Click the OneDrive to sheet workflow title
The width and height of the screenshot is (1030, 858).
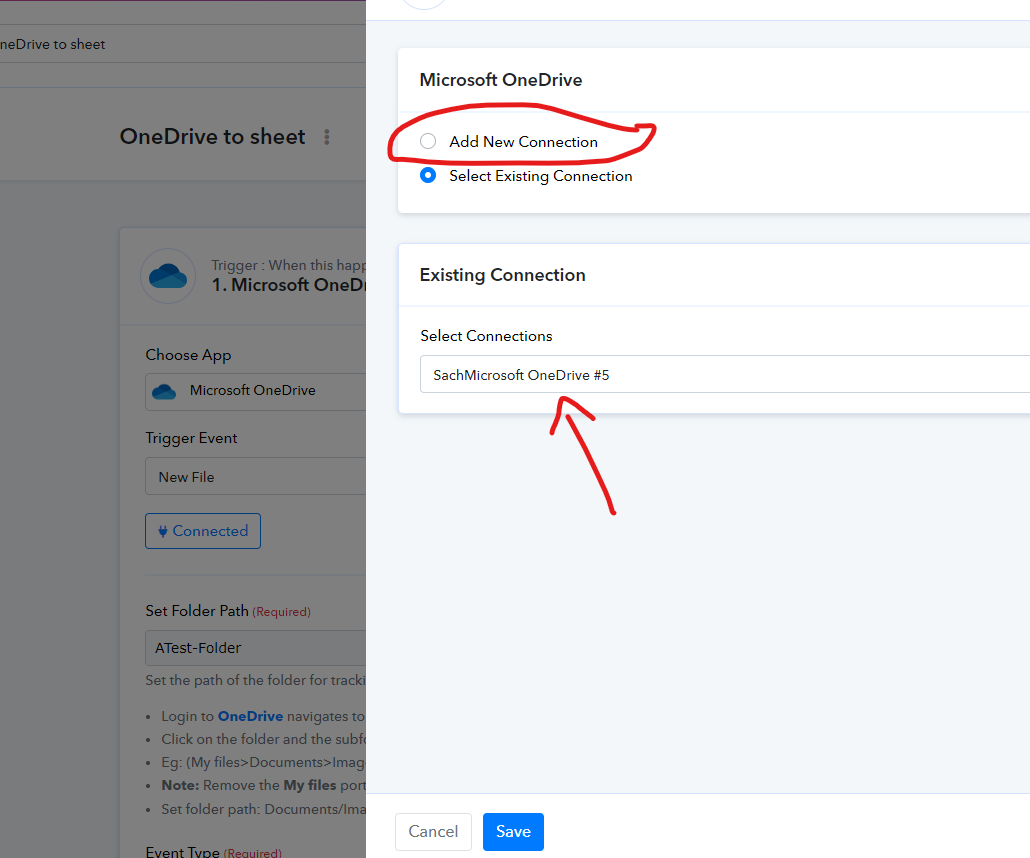(x=212, y=137)
